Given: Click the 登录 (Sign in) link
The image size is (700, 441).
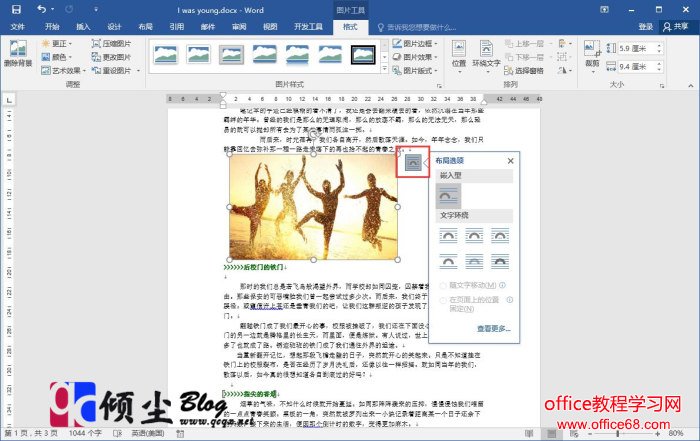Looking at the screenshot, I should click(x=646, y=27).
